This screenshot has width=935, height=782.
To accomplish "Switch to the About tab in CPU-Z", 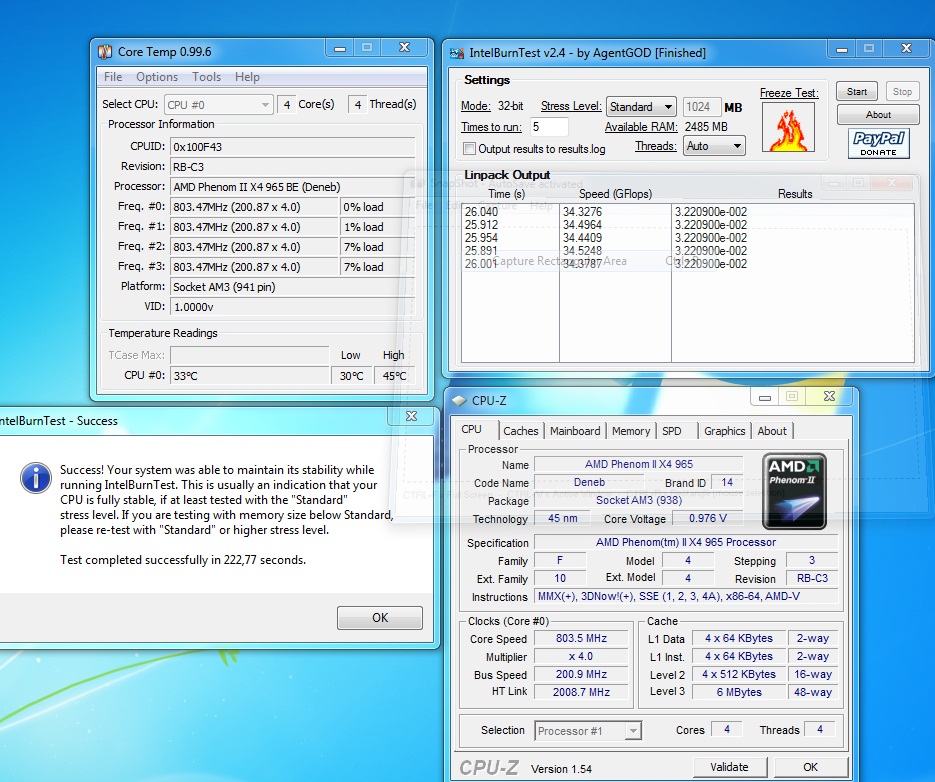I will 772,431.
